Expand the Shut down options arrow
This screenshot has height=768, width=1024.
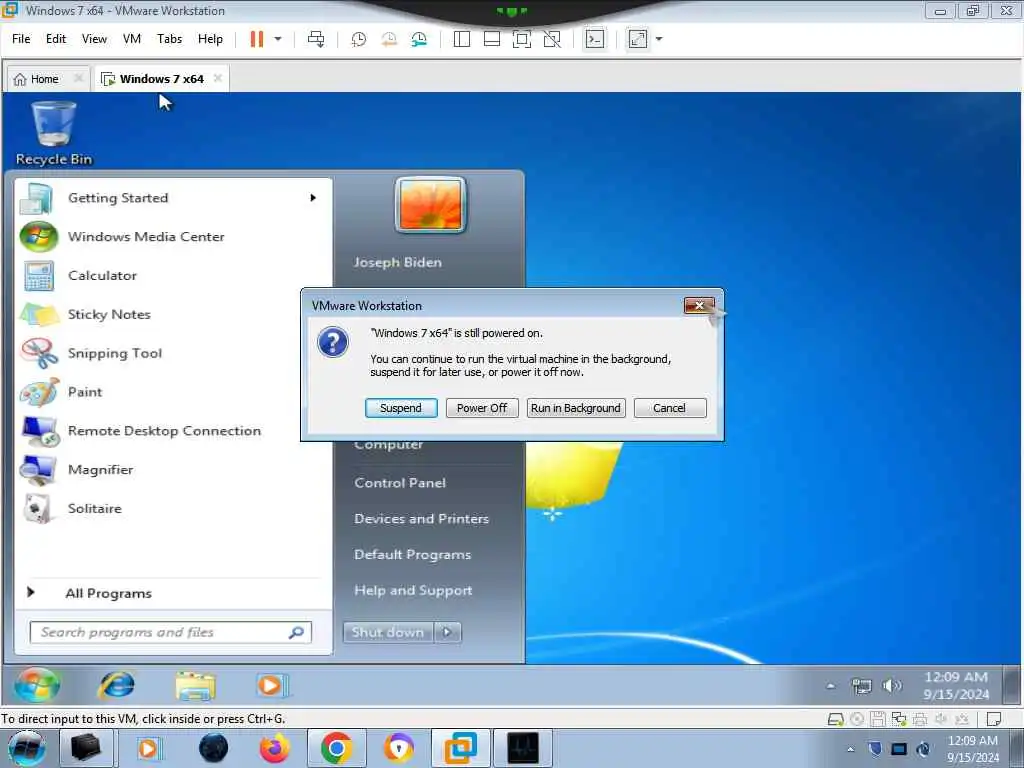click(x=447, y=632)
